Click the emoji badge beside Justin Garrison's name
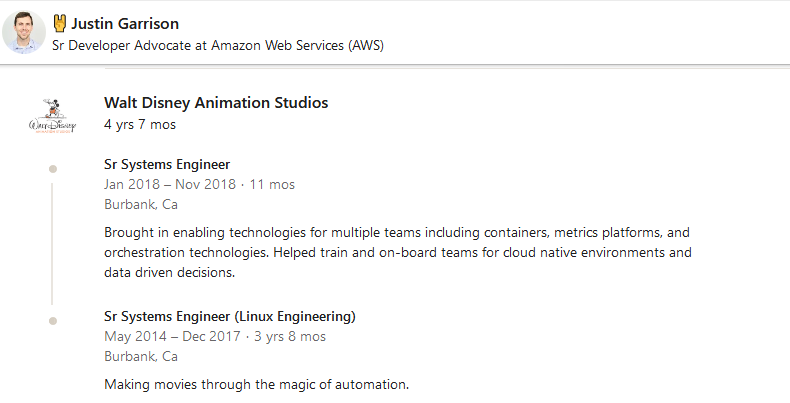 point(59,23)
